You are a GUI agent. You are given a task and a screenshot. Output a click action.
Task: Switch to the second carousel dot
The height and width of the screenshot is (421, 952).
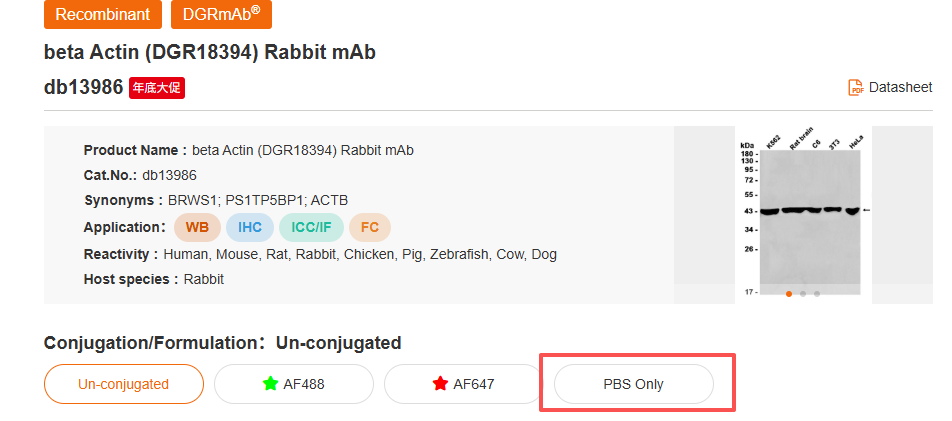point(803,294)
